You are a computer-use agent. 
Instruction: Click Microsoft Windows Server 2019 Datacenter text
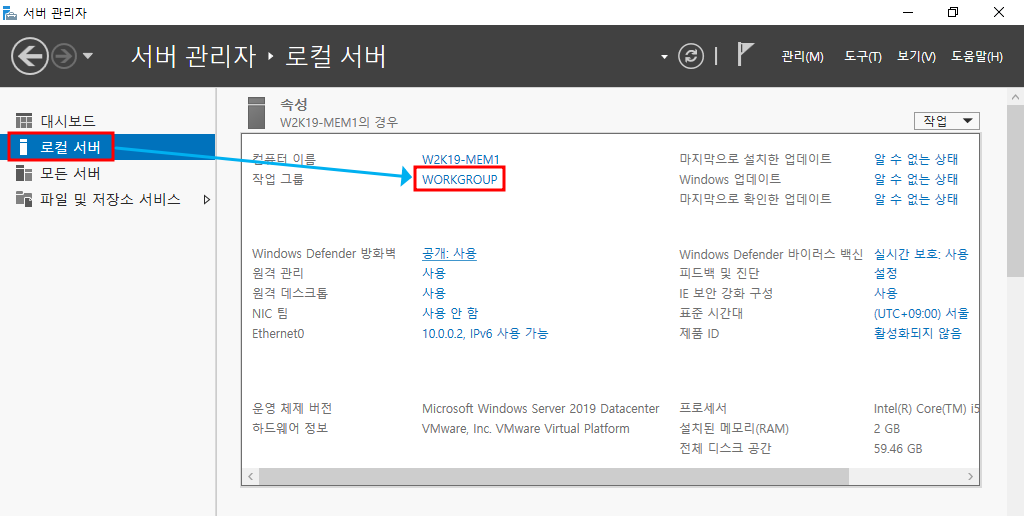click(541, 409)
